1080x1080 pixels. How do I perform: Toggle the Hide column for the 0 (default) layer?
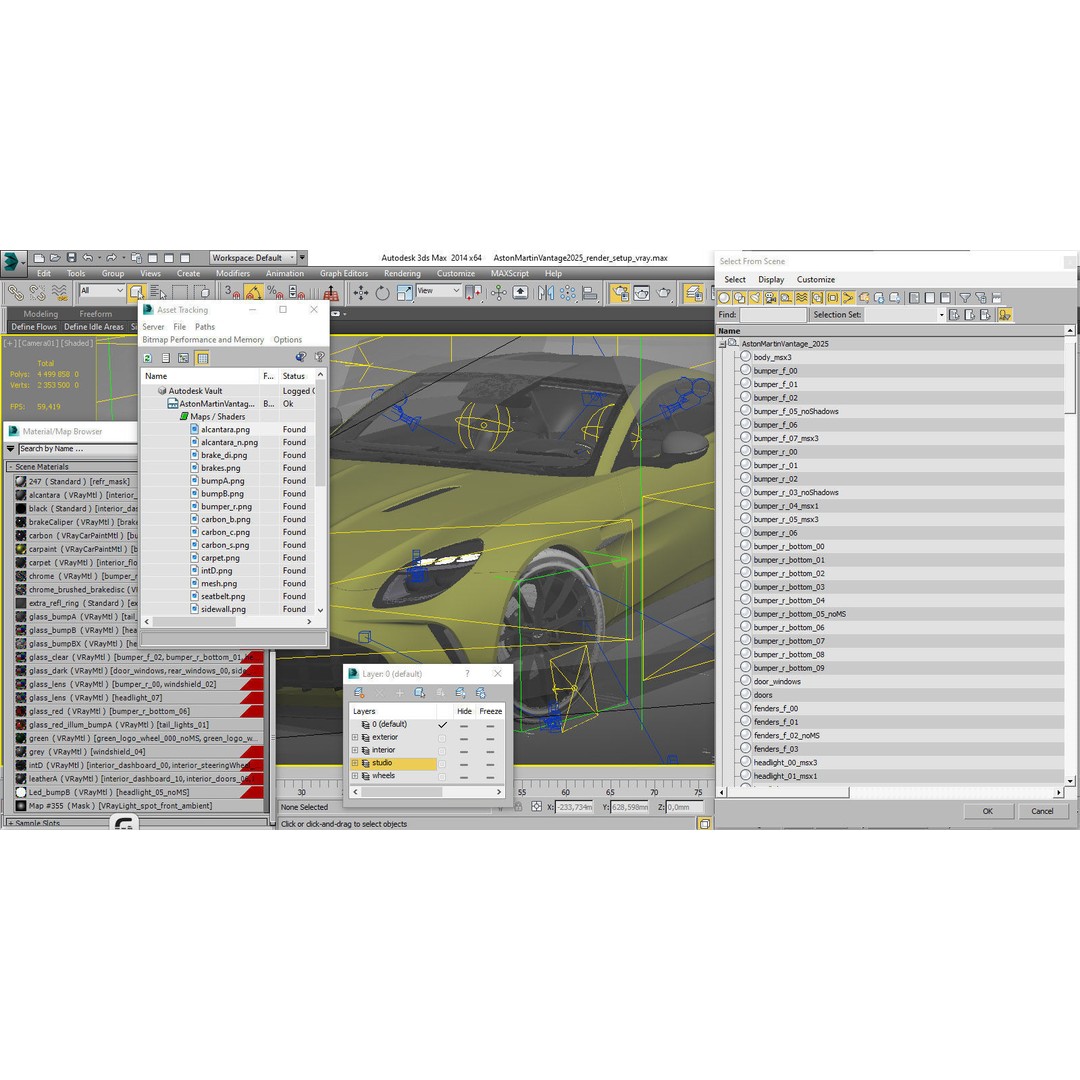point(464,725)
